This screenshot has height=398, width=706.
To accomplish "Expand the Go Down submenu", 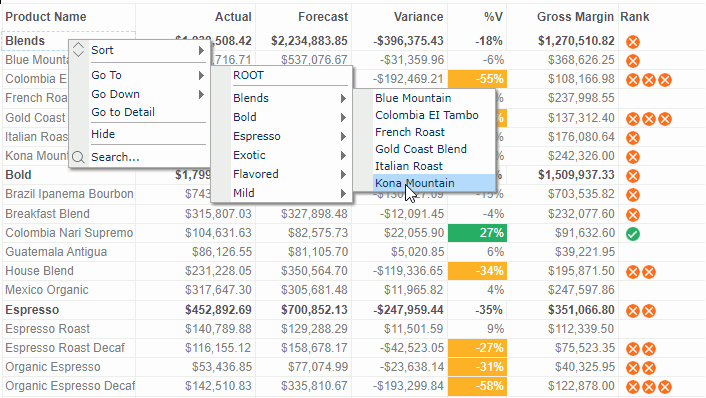I will click(201, 95).
